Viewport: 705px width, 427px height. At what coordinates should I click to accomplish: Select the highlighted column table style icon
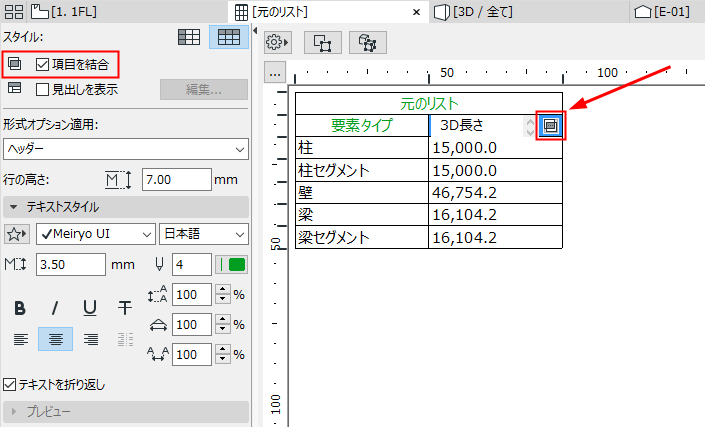[229, 37]
